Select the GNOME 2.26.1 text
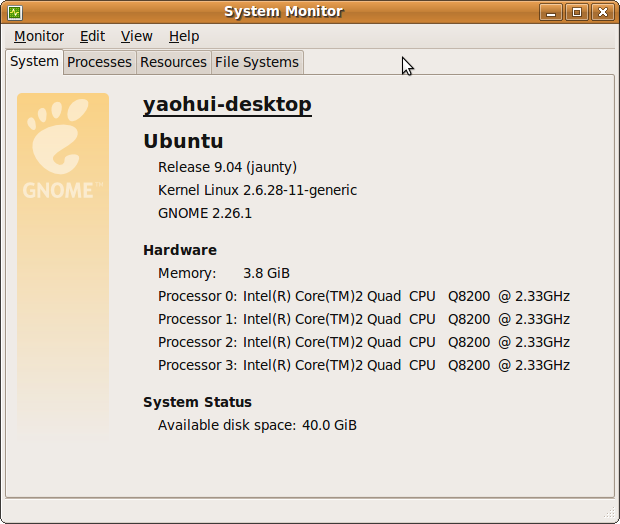 point(205,213)
